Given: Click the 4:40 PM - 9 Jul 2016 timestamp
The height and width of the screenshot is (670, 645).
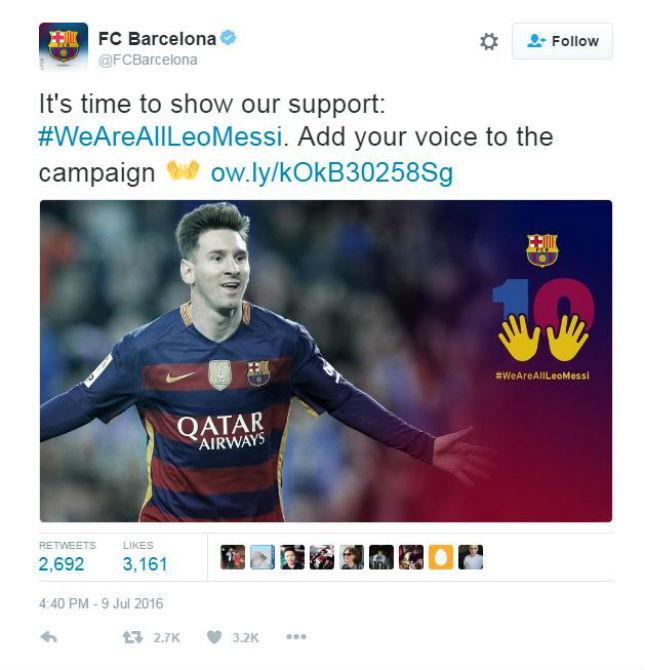Looking at the screenshot, I should point(101,603).
